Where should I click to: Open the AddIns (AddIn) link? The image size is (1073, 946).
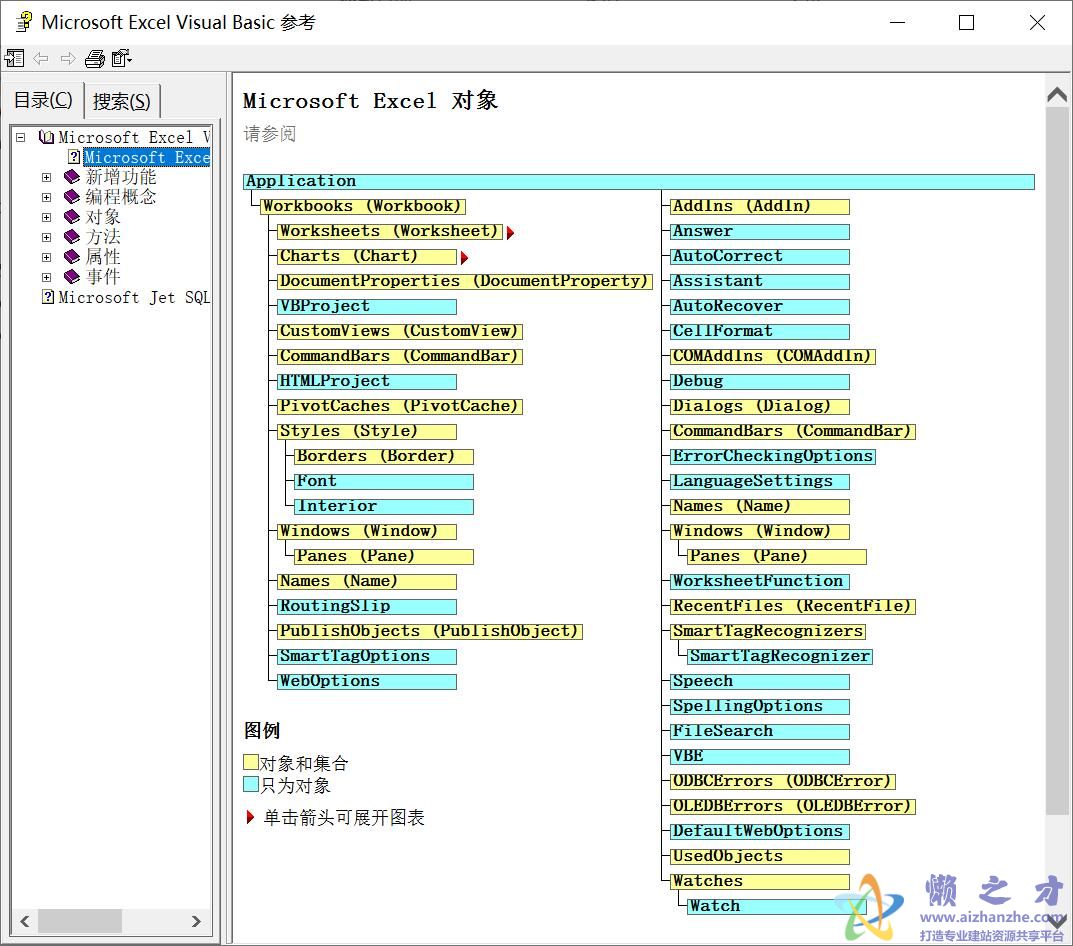click(x=760, y=206)
